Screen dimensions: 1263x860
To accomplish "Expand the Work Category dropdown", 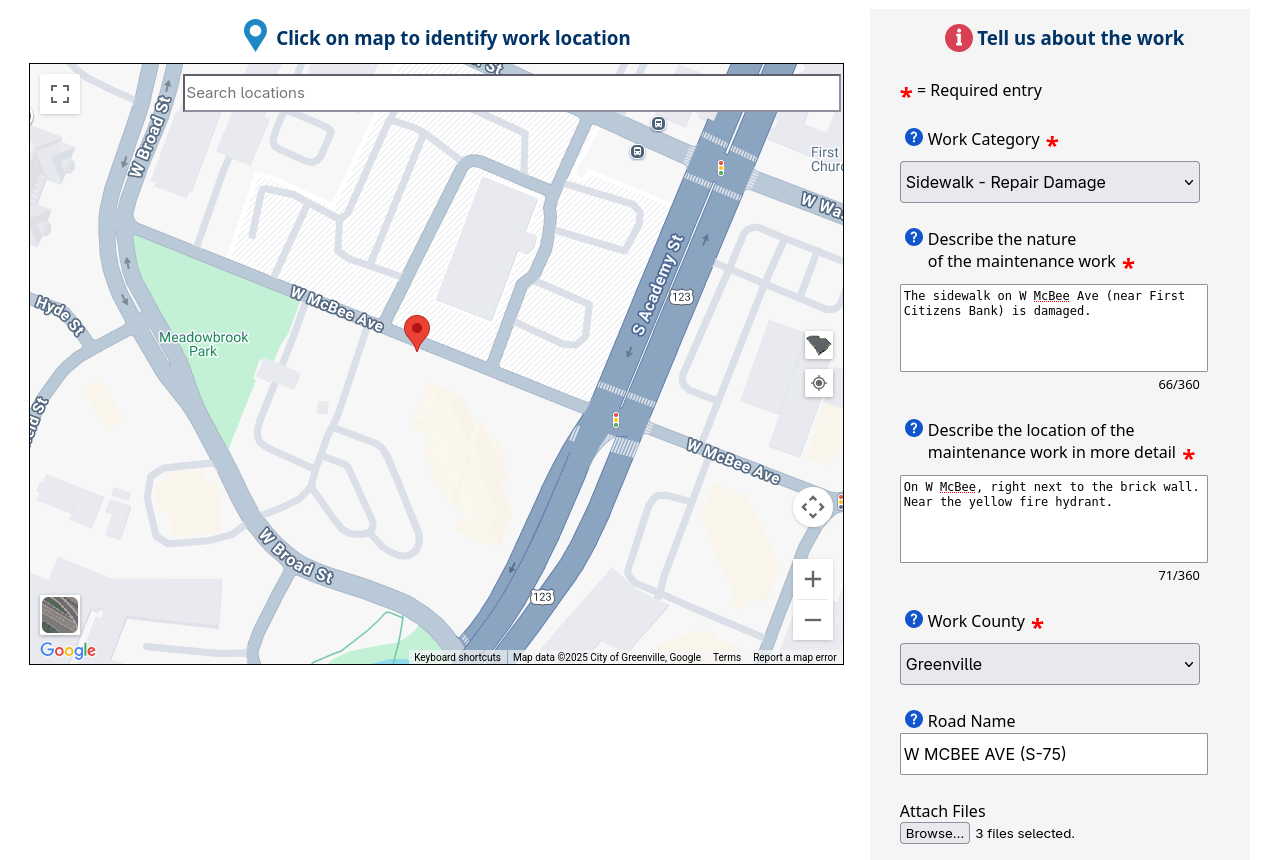I will 1049,182.
